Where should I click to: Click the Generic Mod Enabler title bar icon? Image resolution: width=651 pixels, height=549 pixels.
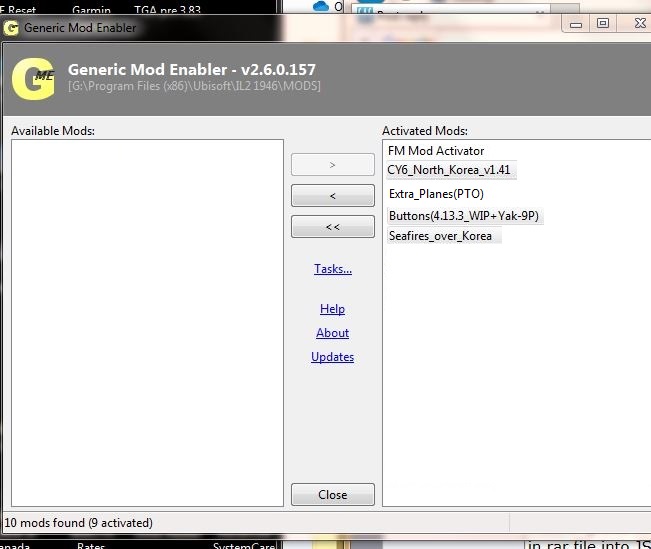pyautogui.click(x=11, y=28)
